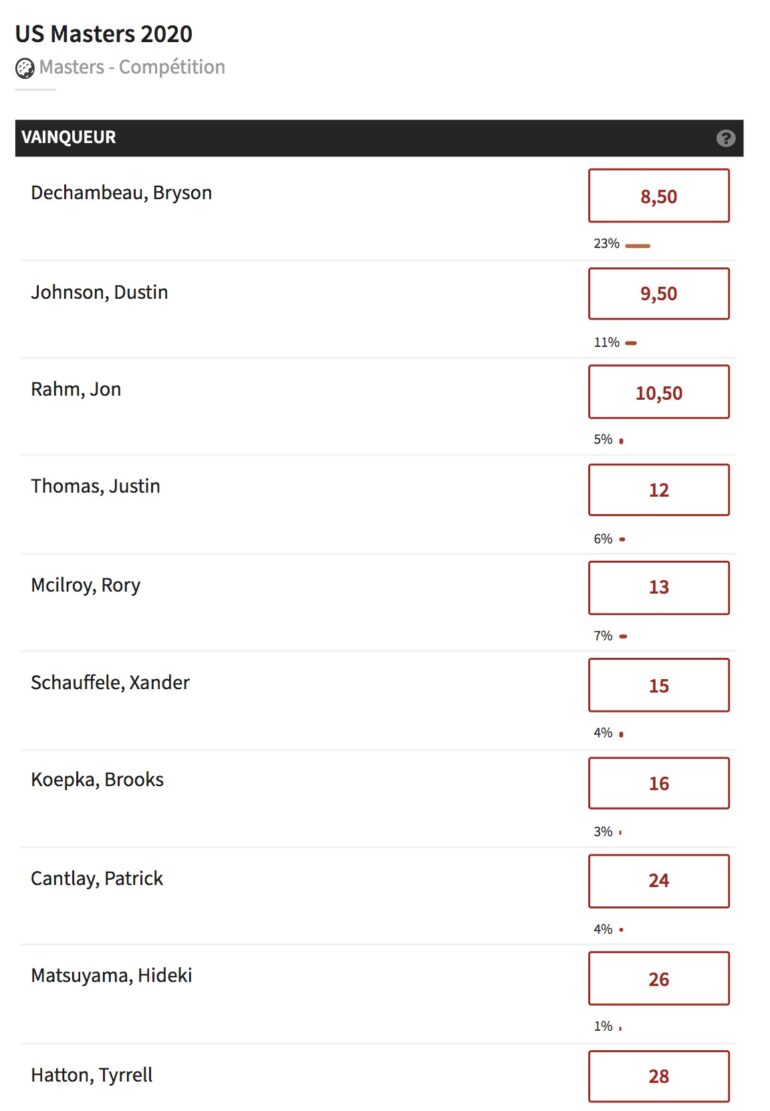
Task: Pick Patrick Cantlay odds 24
Action: click(x=659, y=881)
